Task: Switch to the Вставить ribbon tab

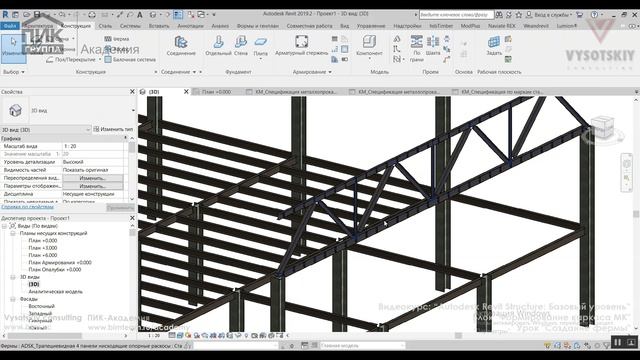Action: 159,26
